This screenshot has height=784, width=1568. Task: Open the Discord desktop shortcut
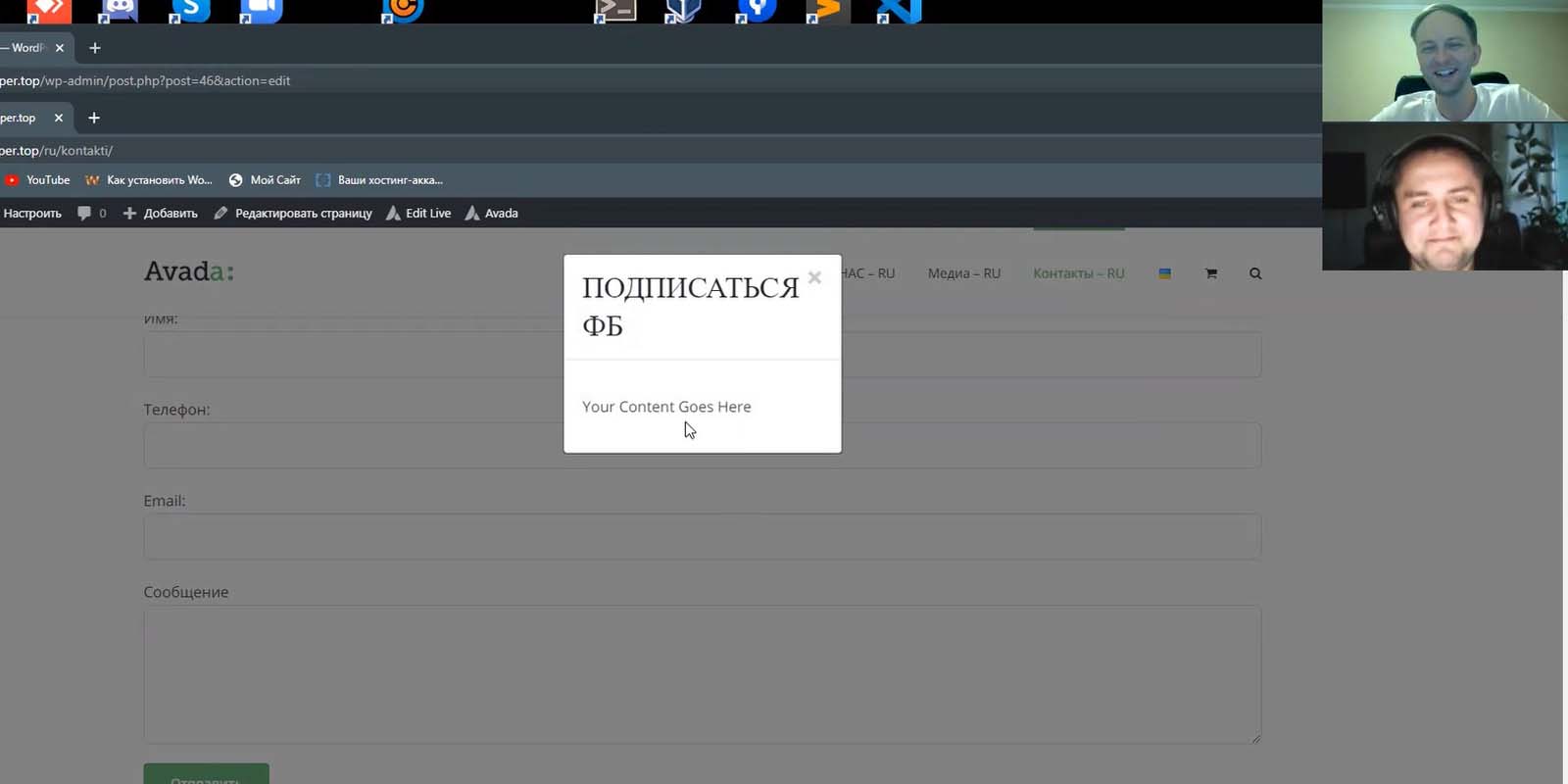[119, 11]
